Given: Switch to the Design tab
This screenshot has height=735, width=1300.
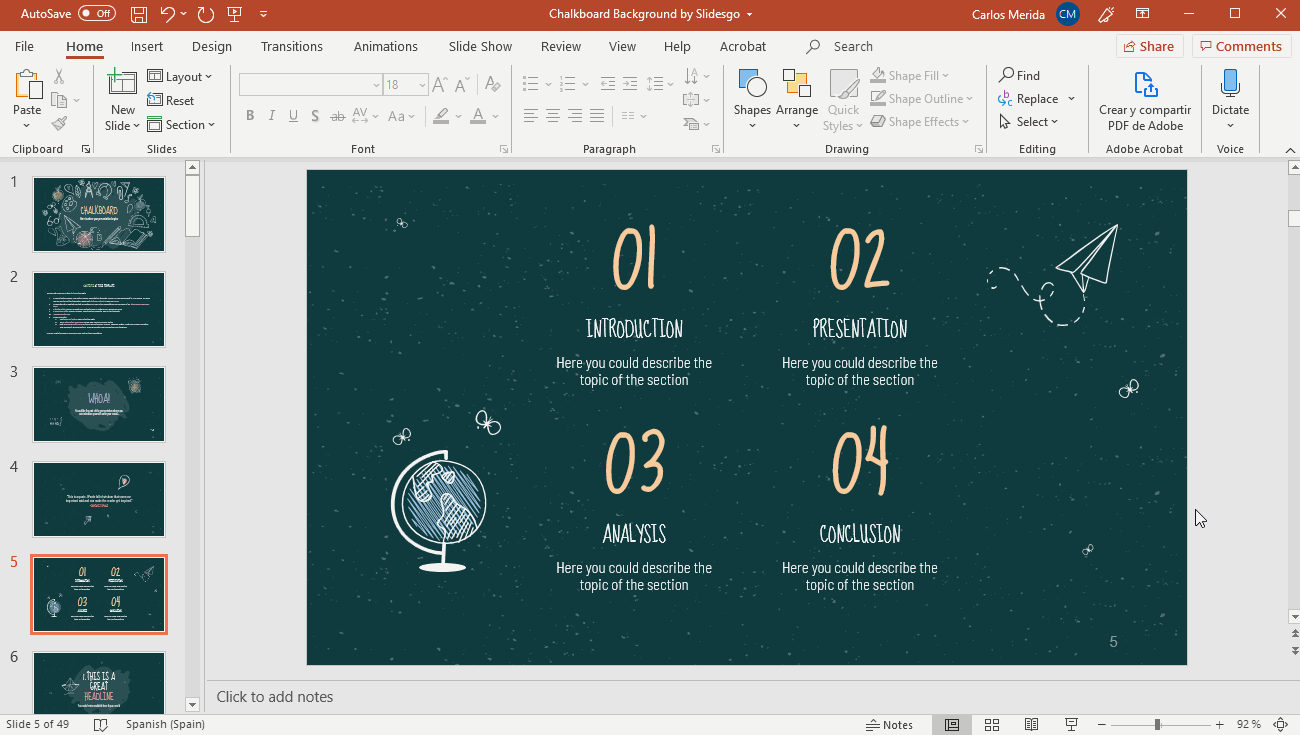Looking at the screenshot, I should coord(212,46).
